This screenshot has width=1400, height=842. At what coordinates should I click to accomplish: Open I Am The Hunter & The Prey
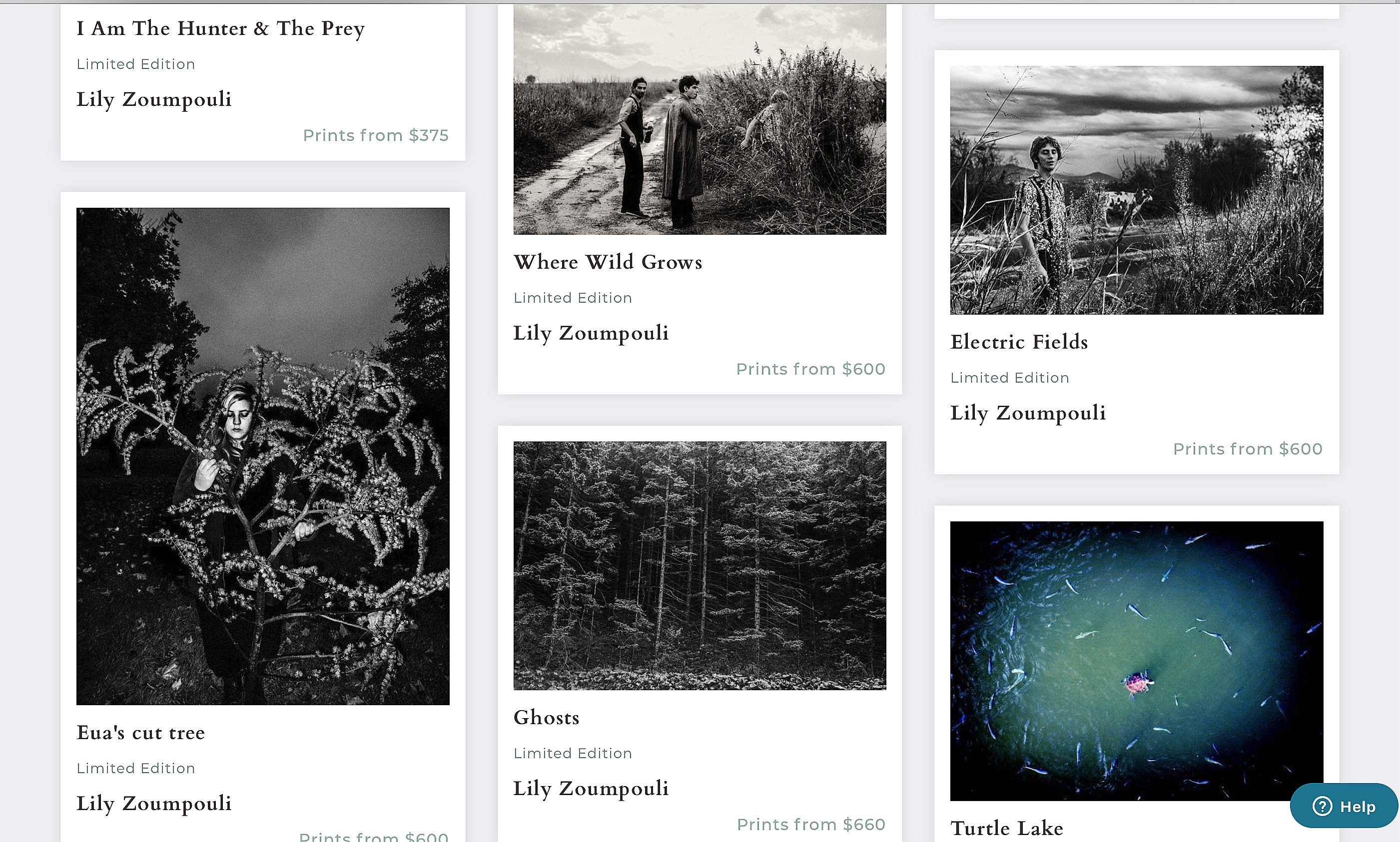221,28
